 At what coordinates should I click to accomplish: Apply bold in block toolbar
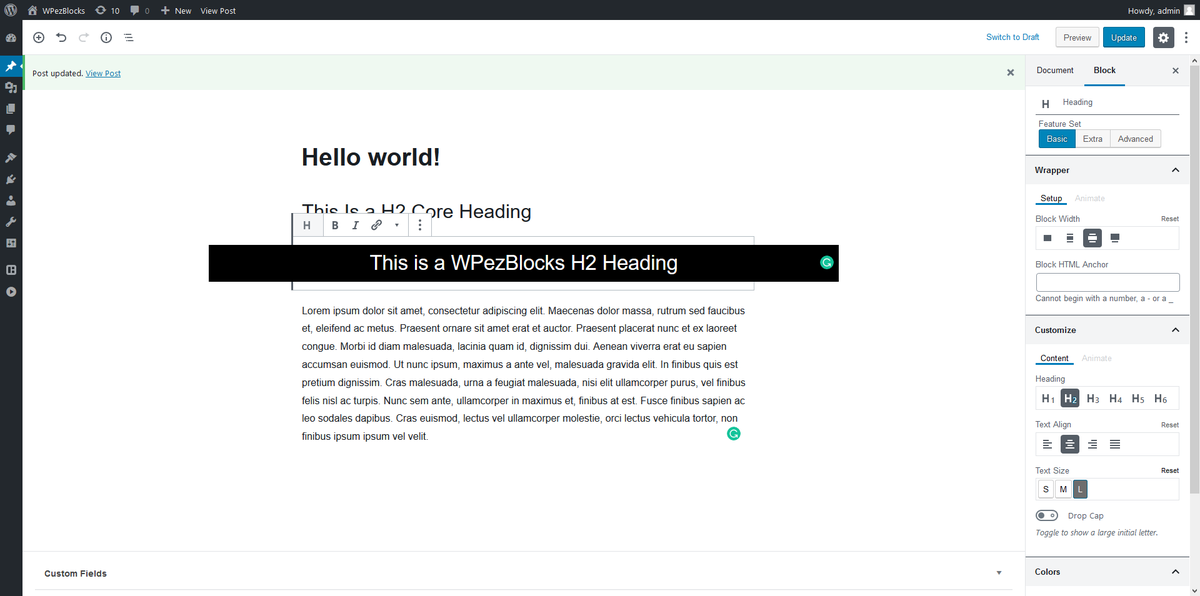pos(335,225)
